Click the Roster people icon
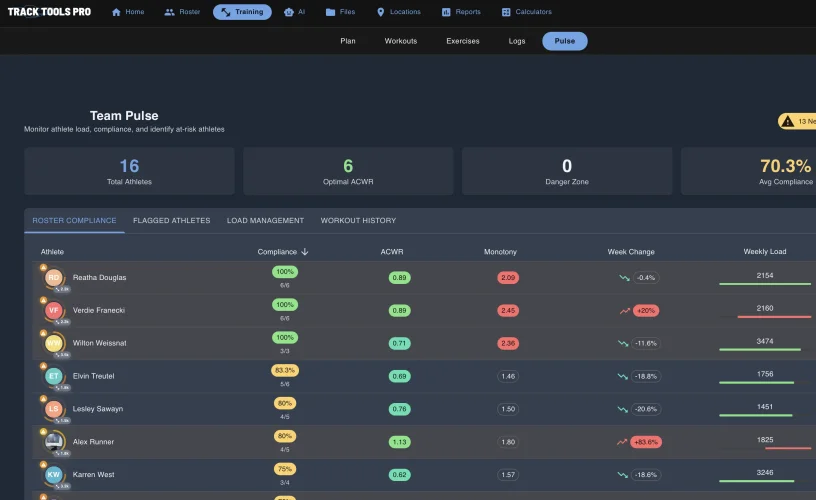The width and height of the screenshot is (816, 500). tap(169, 12)
